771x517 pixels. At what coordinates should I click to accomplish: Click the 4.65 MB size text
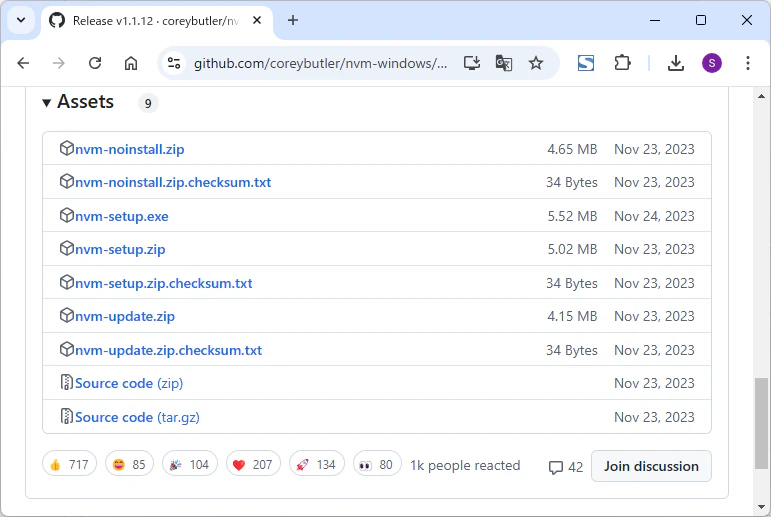572,149
